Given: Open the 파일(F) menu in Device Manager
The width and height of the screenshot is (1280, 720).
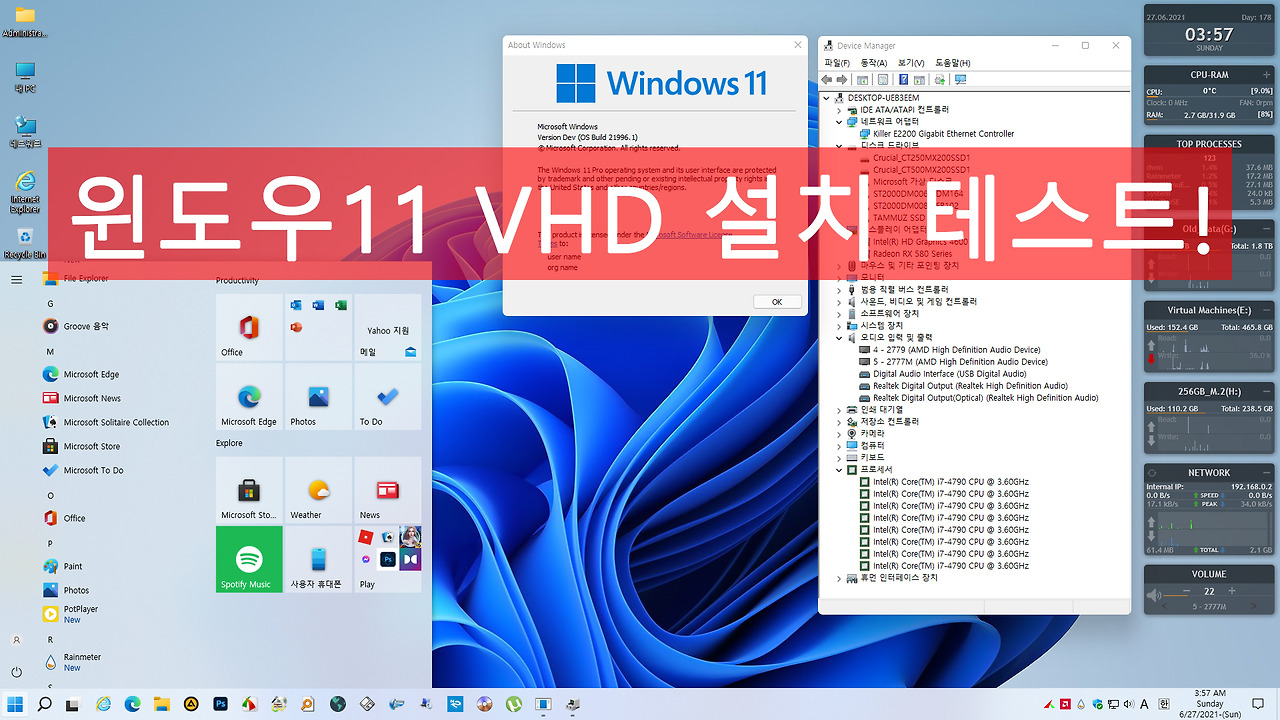Looking at the screenshot, I should (x=836, y=63).
